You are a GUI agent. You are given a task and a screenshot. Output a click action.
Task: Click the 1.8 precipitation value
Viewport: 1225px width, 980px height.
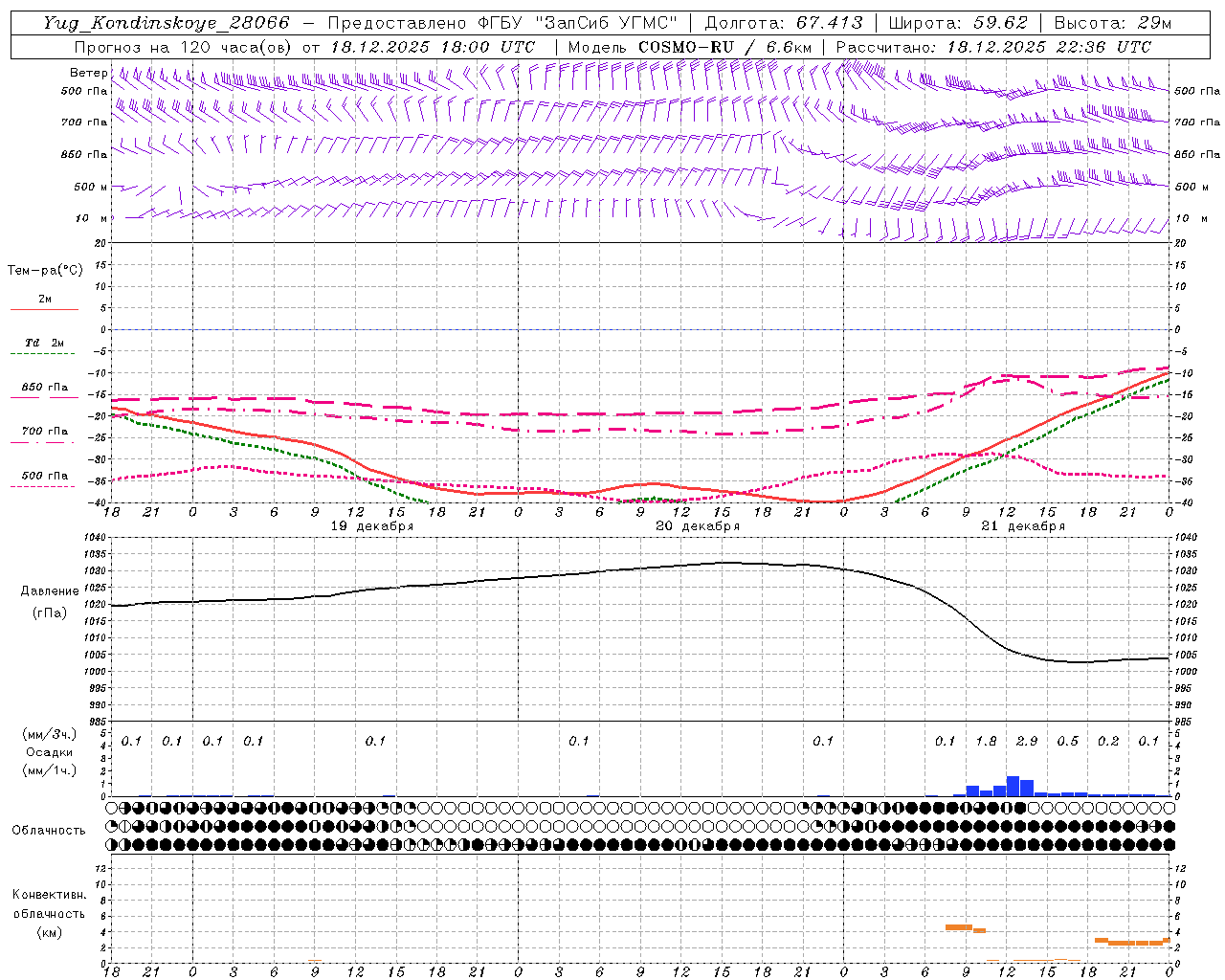(986, 742)
